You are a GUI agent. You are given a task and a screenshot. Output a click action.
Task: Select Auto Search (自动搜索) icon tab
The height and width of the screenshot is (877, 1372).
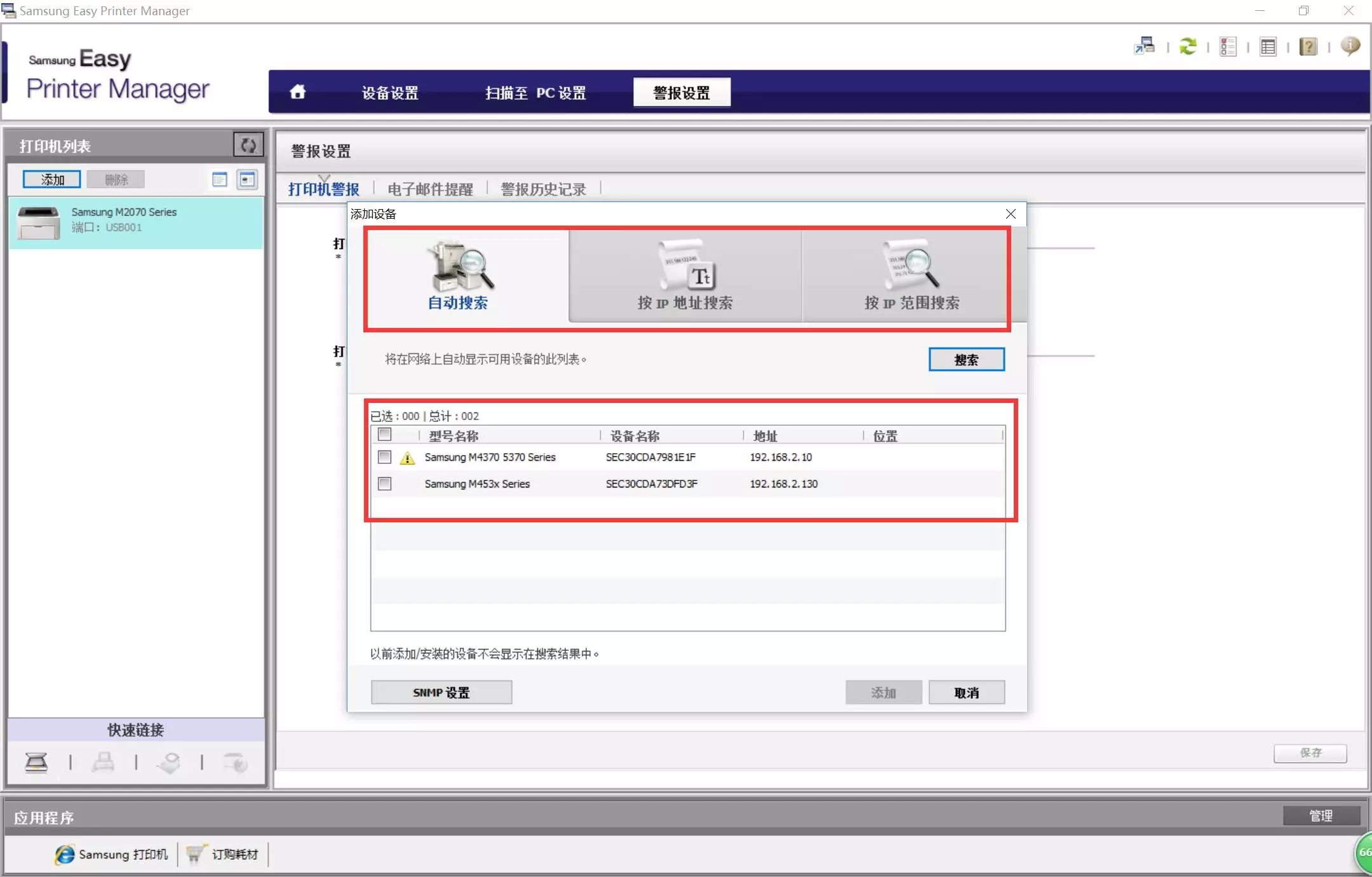[458, 275]
